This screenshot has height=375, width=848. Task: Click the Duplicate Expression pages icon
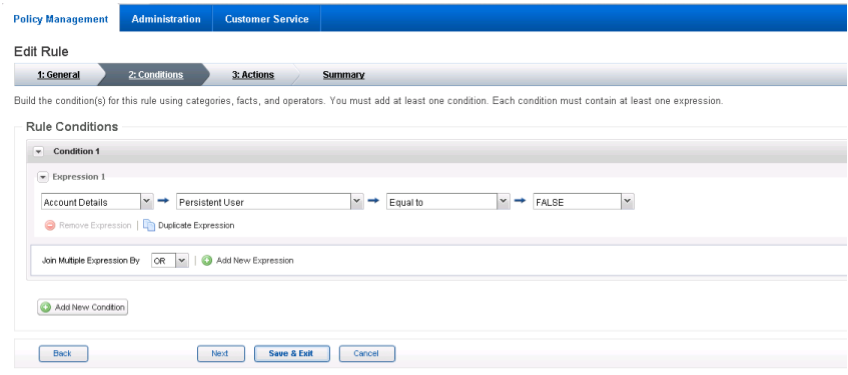pyautogui.click(x=149, y=225)
